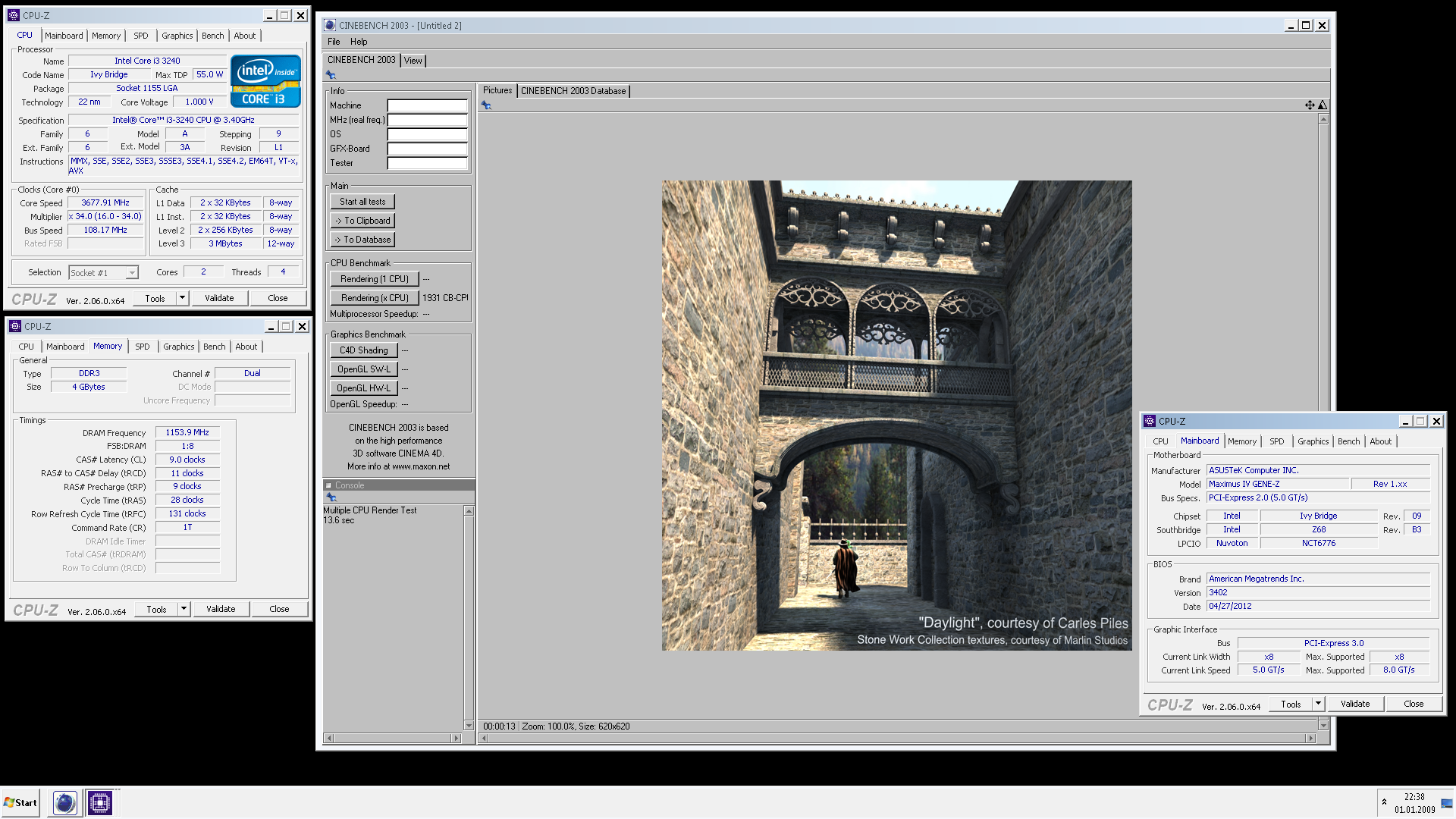Screen dimensions: 1456x819
Task: Click the display icon in the system tray
Action: tap(1447, 803)
